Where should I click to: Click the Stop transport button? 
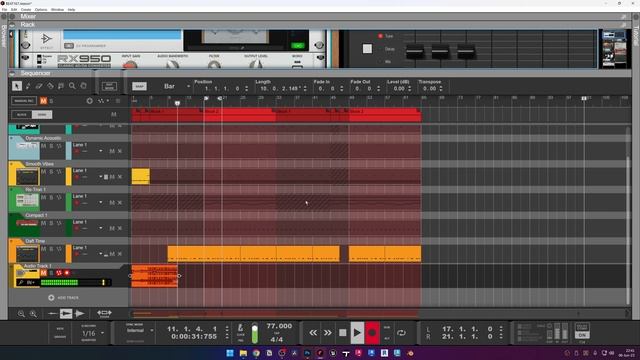click(342, 333)
